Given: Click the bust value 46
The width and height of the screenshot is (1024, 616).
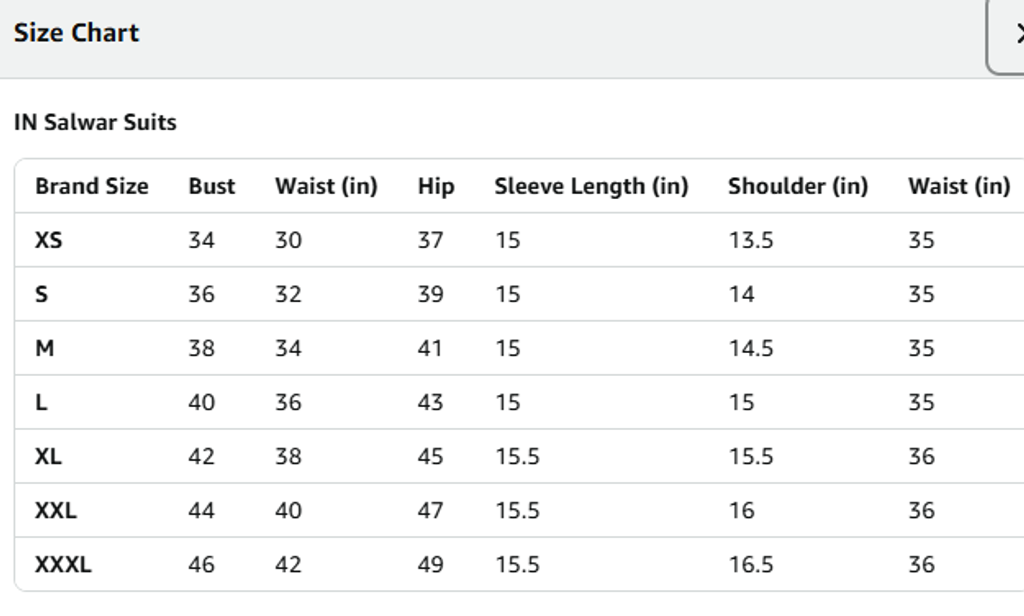Looking at the screenshot, I should 201,565.
